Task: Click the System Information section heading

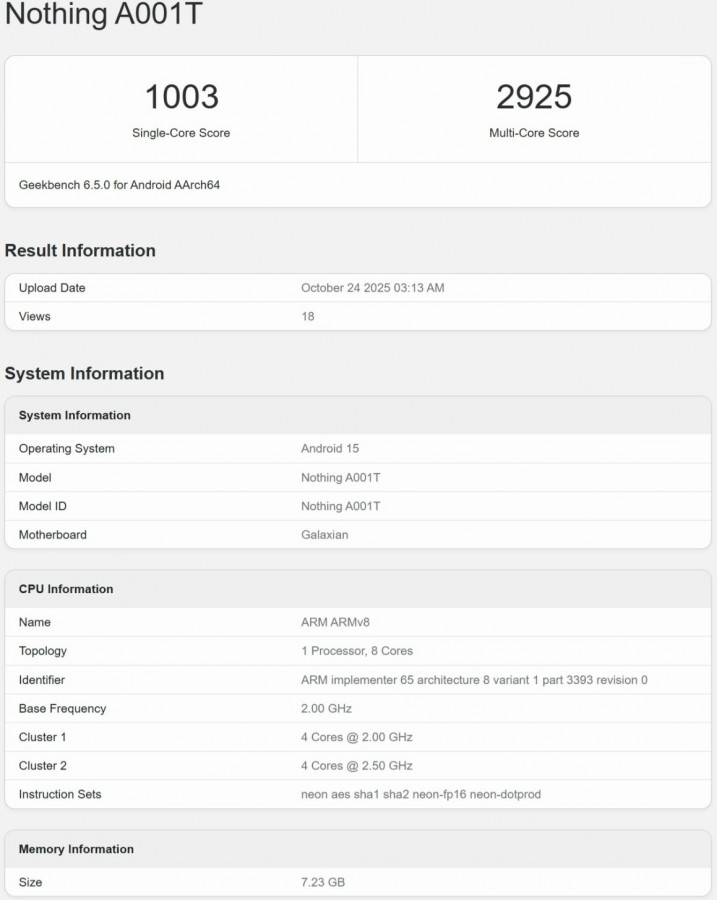Action: (84, 374)
